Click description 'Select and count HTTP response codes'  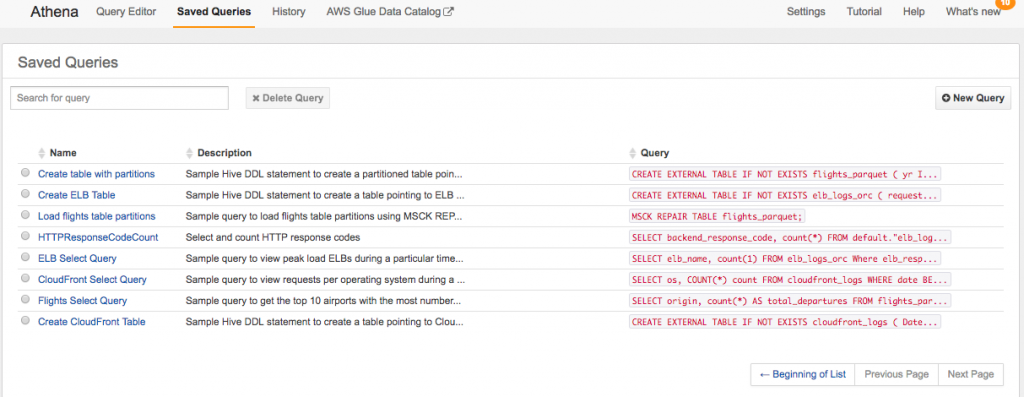[x=273, y=237]
